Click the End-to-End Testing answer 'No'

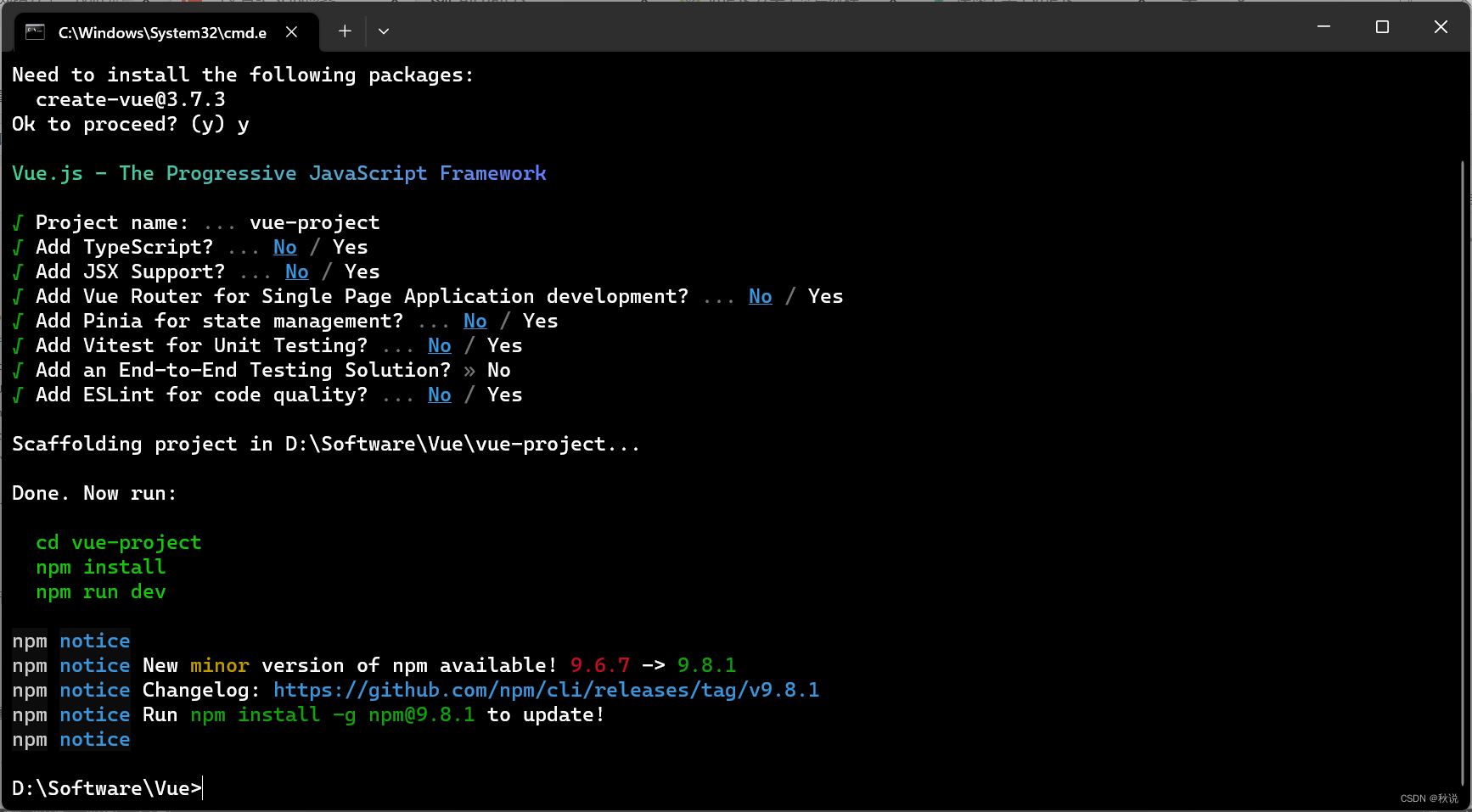[x=499, y=370]
